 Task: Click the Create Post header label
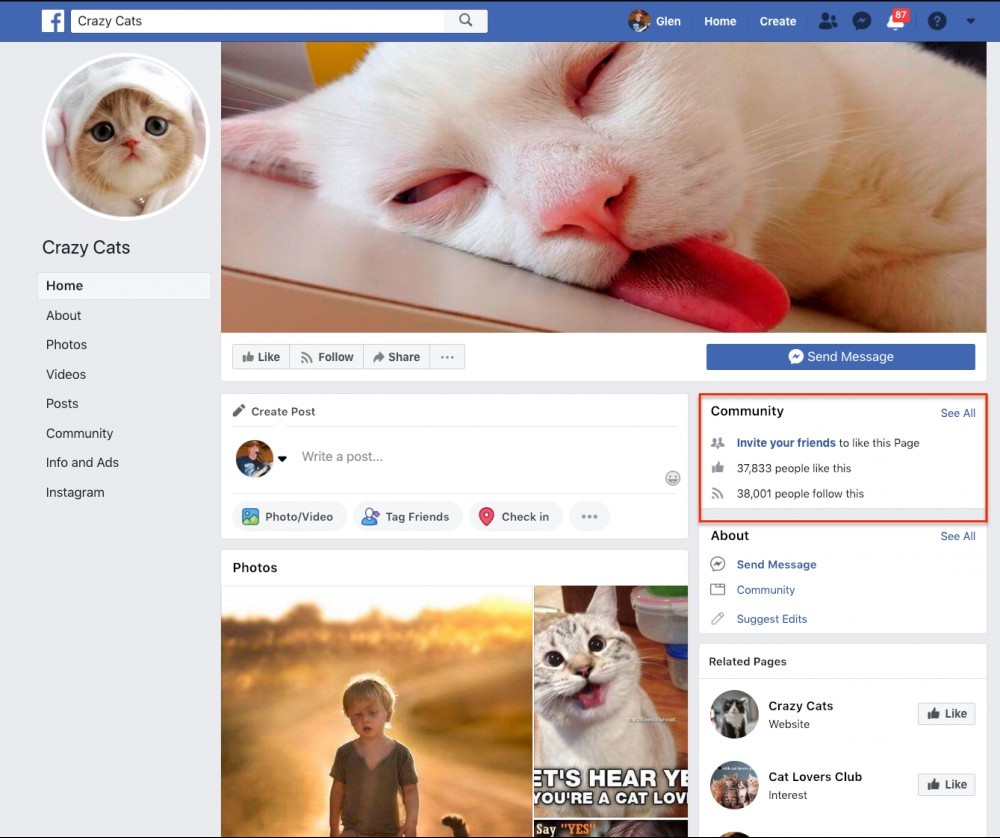283,411
